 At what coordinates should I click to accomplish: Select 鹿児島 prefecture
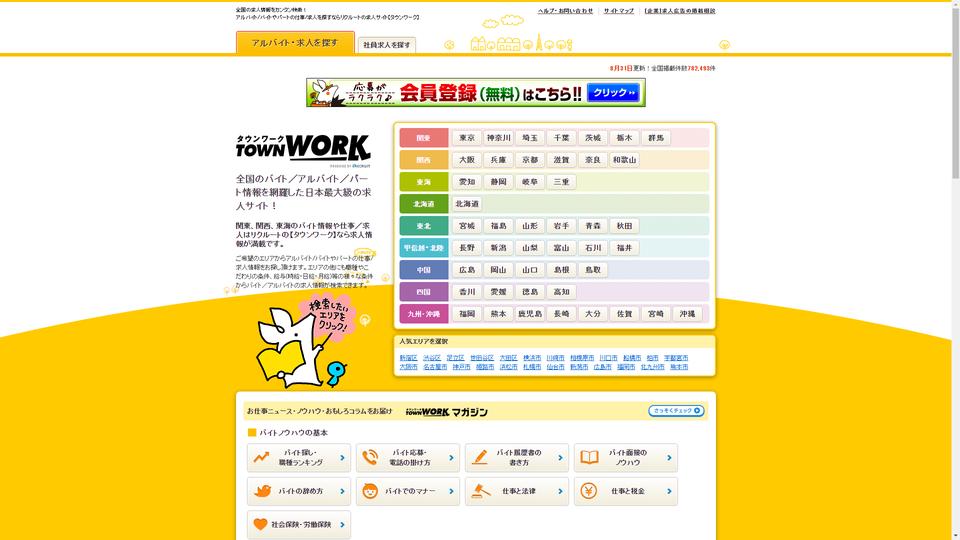530,314
